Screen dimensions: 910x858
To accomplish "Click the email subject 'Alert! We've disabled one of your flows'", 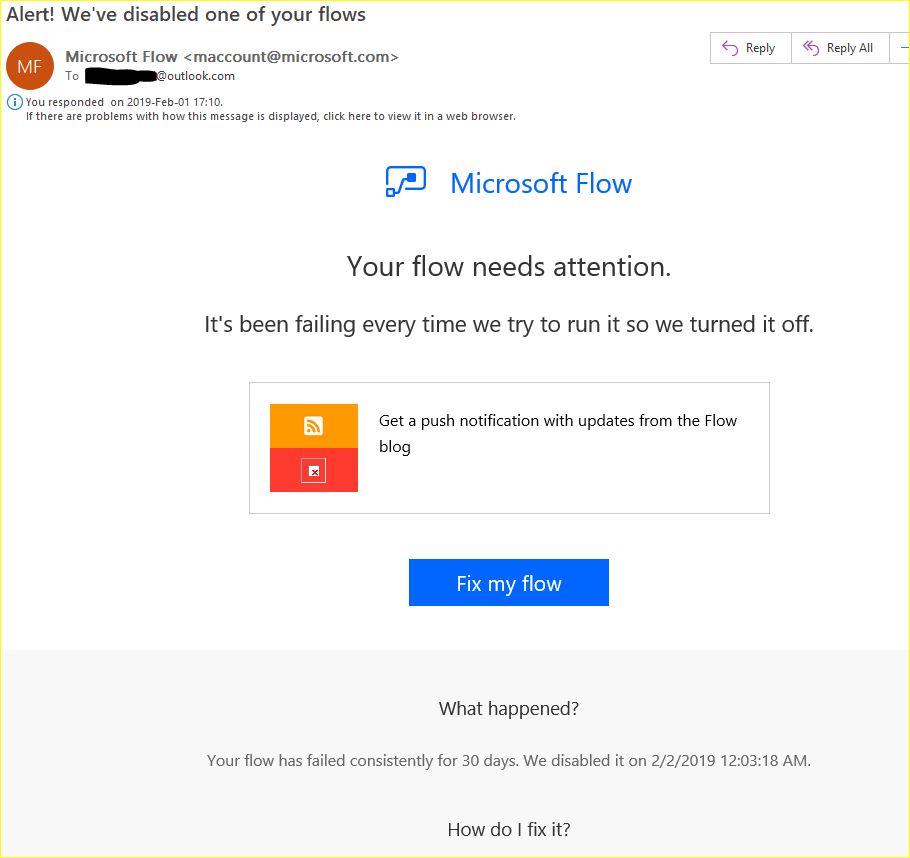I will pos(186,14).
